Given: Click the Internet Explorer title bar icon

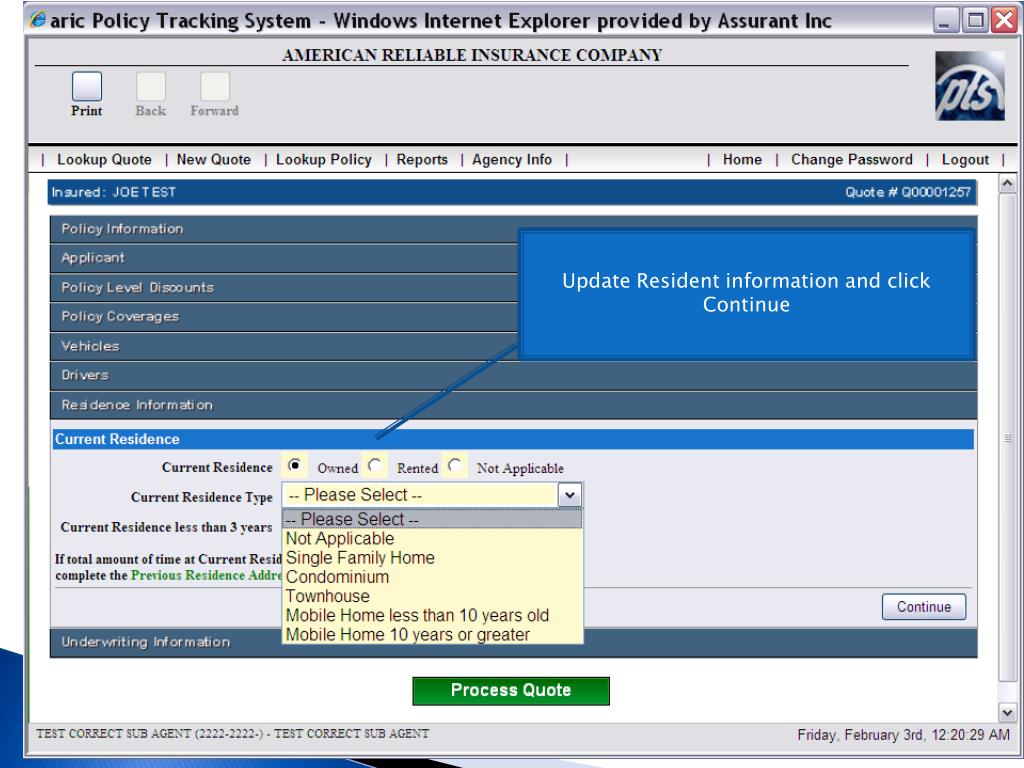Looking at the screenshot, I should click(x=38, y=20).
